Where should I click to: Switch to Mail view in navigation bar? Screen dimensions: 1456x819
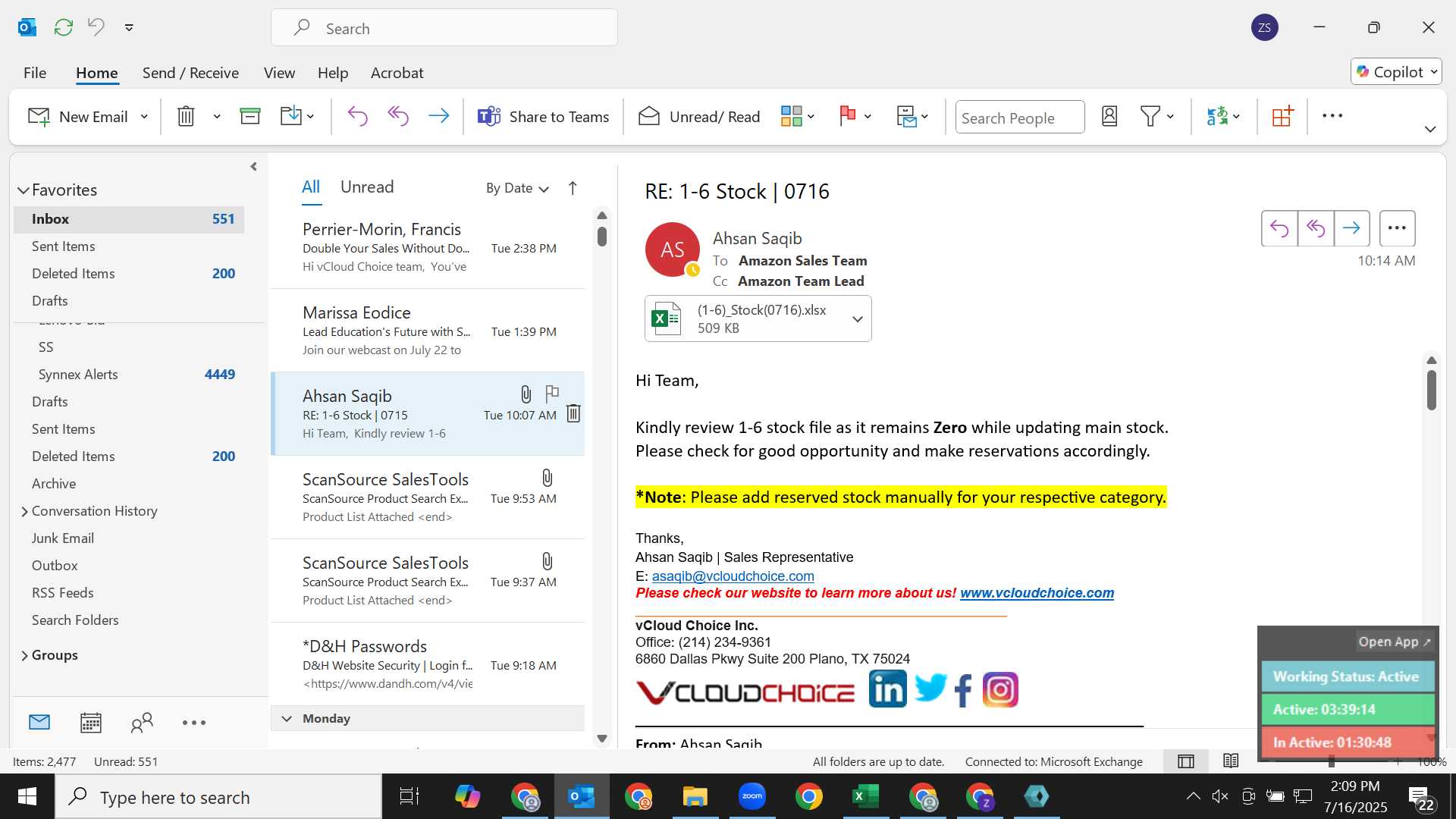coord(39,722)
